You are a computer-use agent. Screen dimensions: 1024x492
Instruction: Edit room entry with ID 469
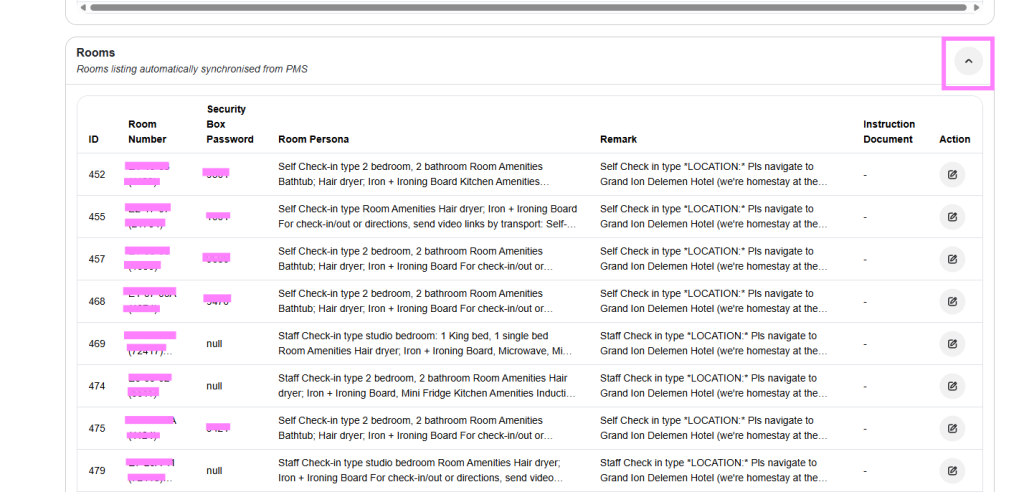pos(952,344)
